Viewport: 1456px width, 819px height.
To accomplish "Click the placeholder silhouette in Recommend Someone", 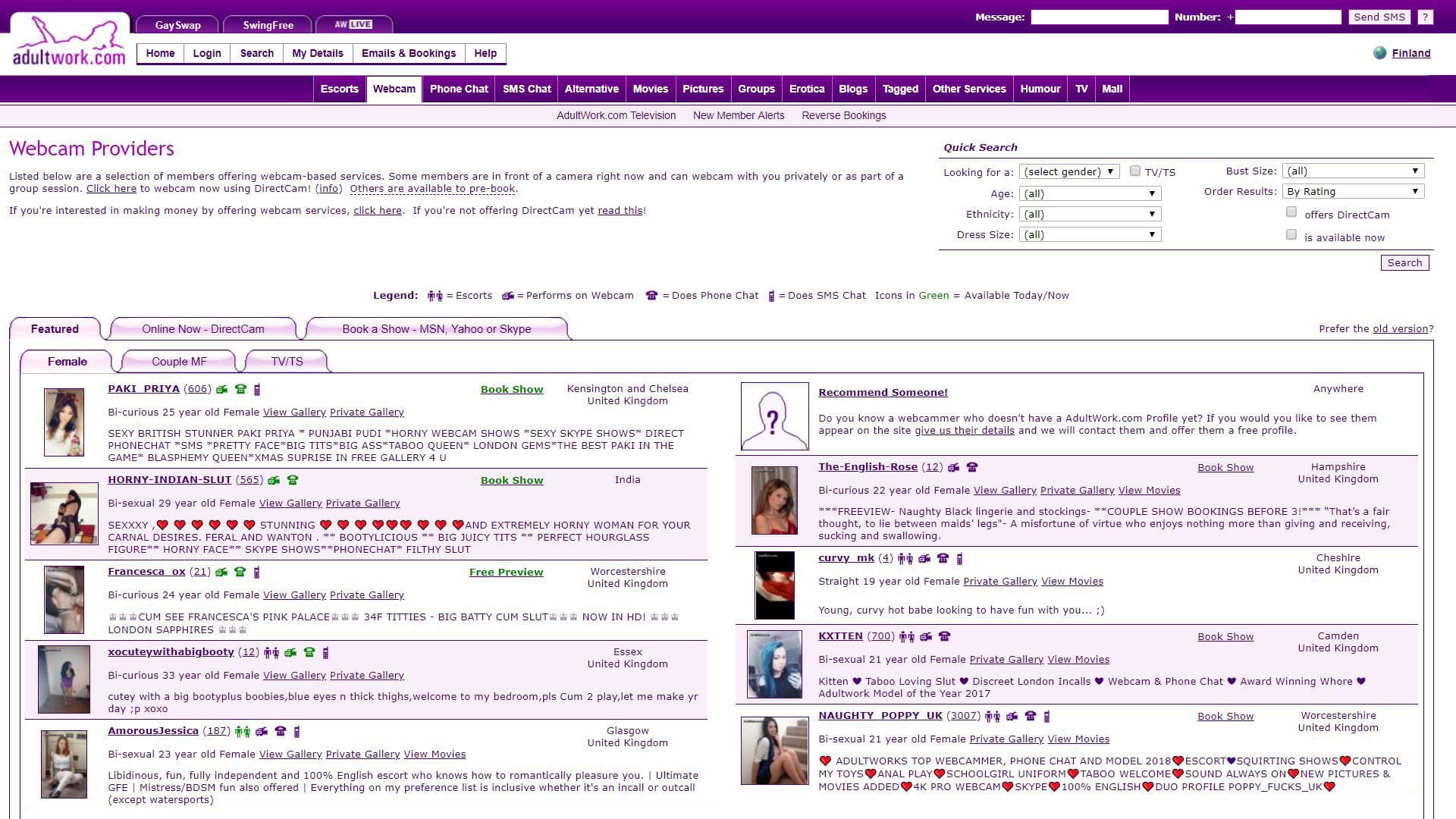I will pyautogui.click(x=773, y=416).
